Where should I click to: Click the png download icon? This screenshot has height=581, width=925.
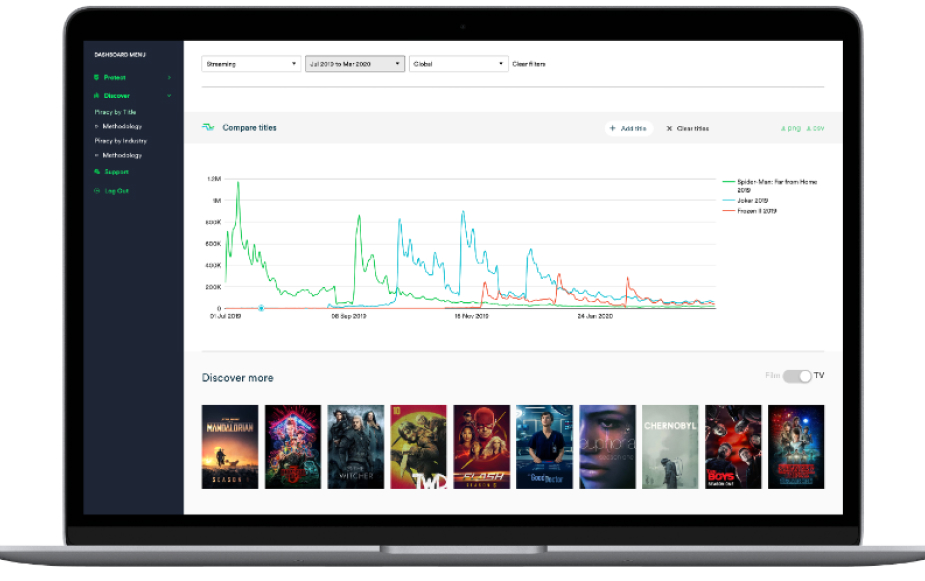point(785,128)
